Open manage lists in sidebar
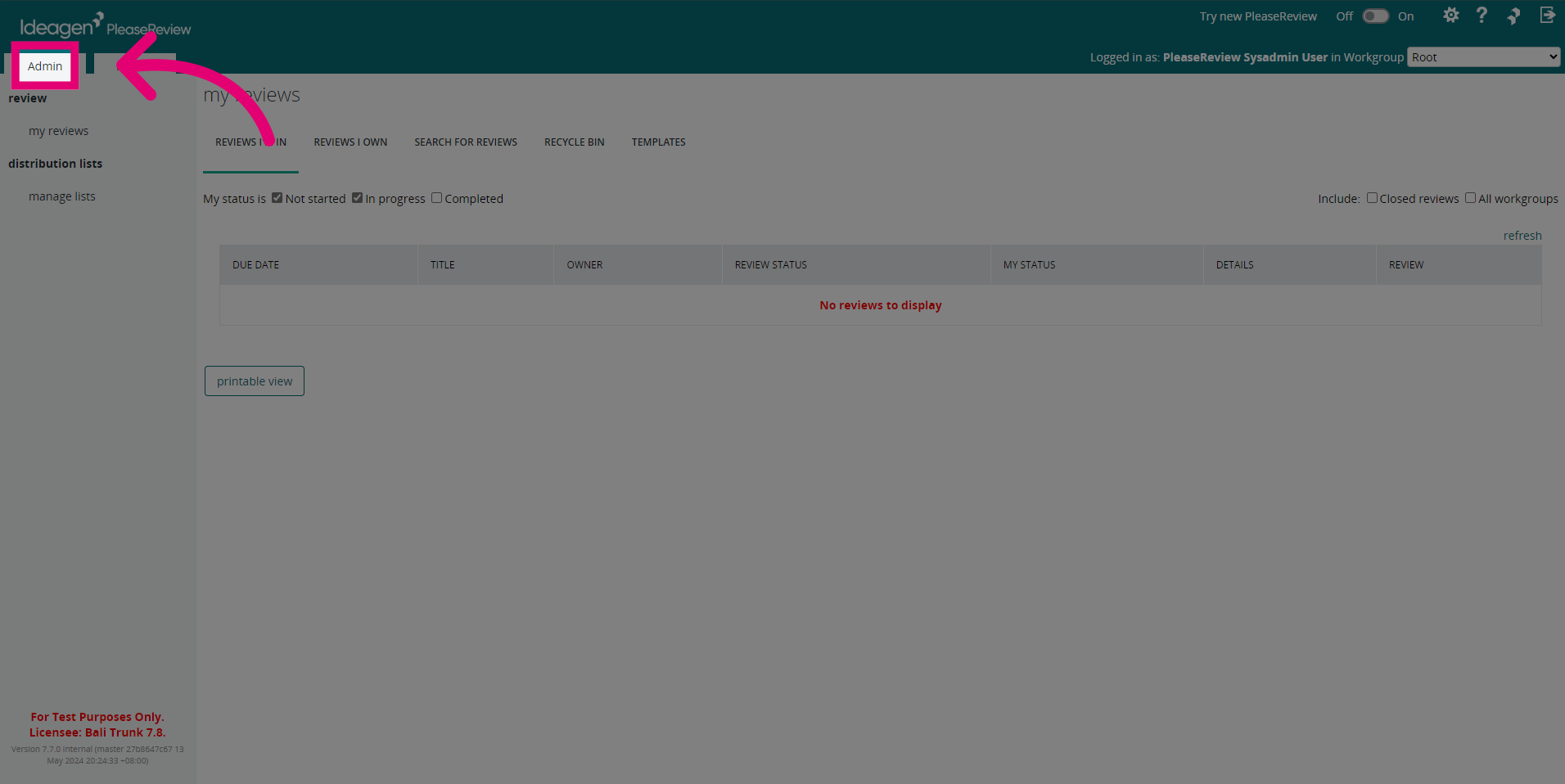The width and height of the screenshot is (1565, 784). (x=62, y=196)
